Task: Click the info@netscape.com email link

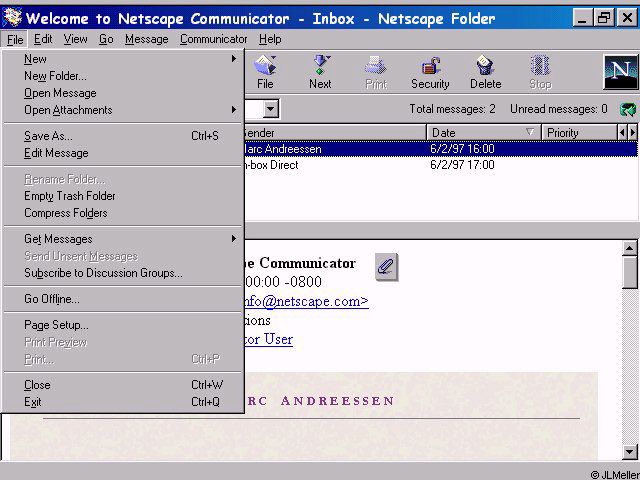Action: (307, 301)
